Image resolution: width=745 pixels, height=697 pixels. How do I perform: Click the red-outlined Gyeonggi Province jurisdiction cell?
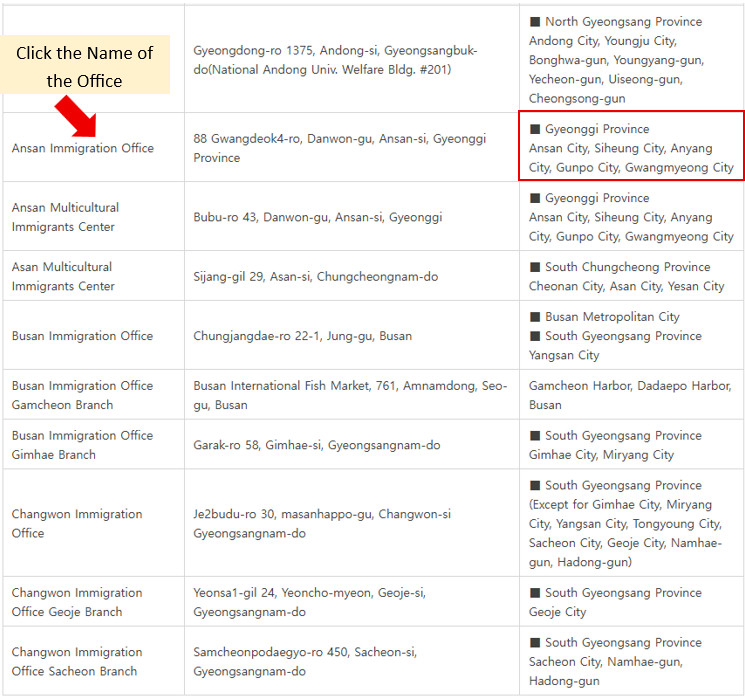(x=631, y=147)
